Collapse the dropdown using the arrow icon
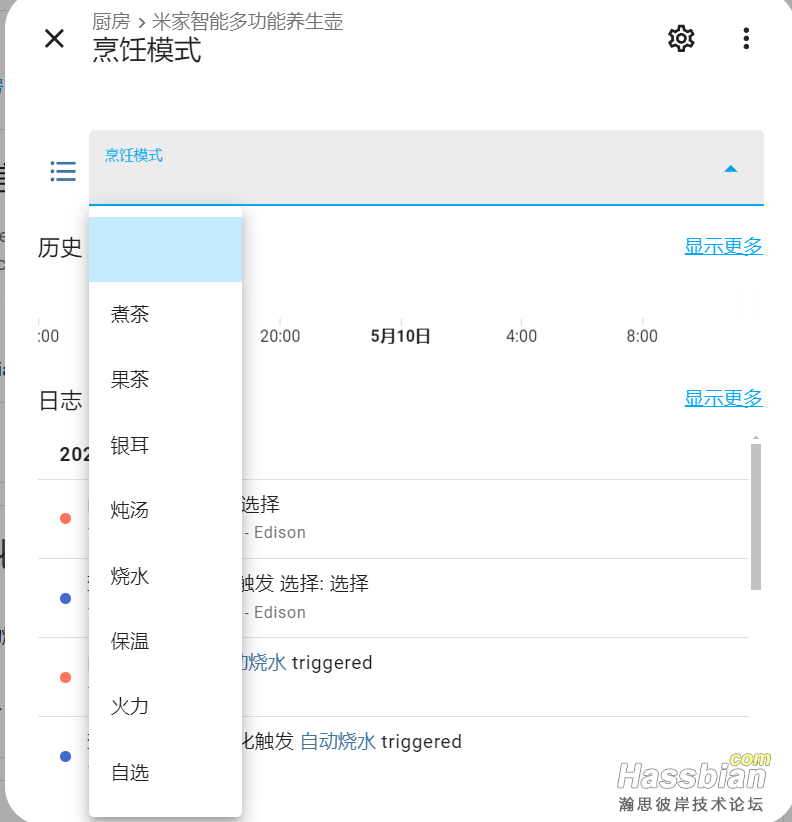 tap(730, 169)
